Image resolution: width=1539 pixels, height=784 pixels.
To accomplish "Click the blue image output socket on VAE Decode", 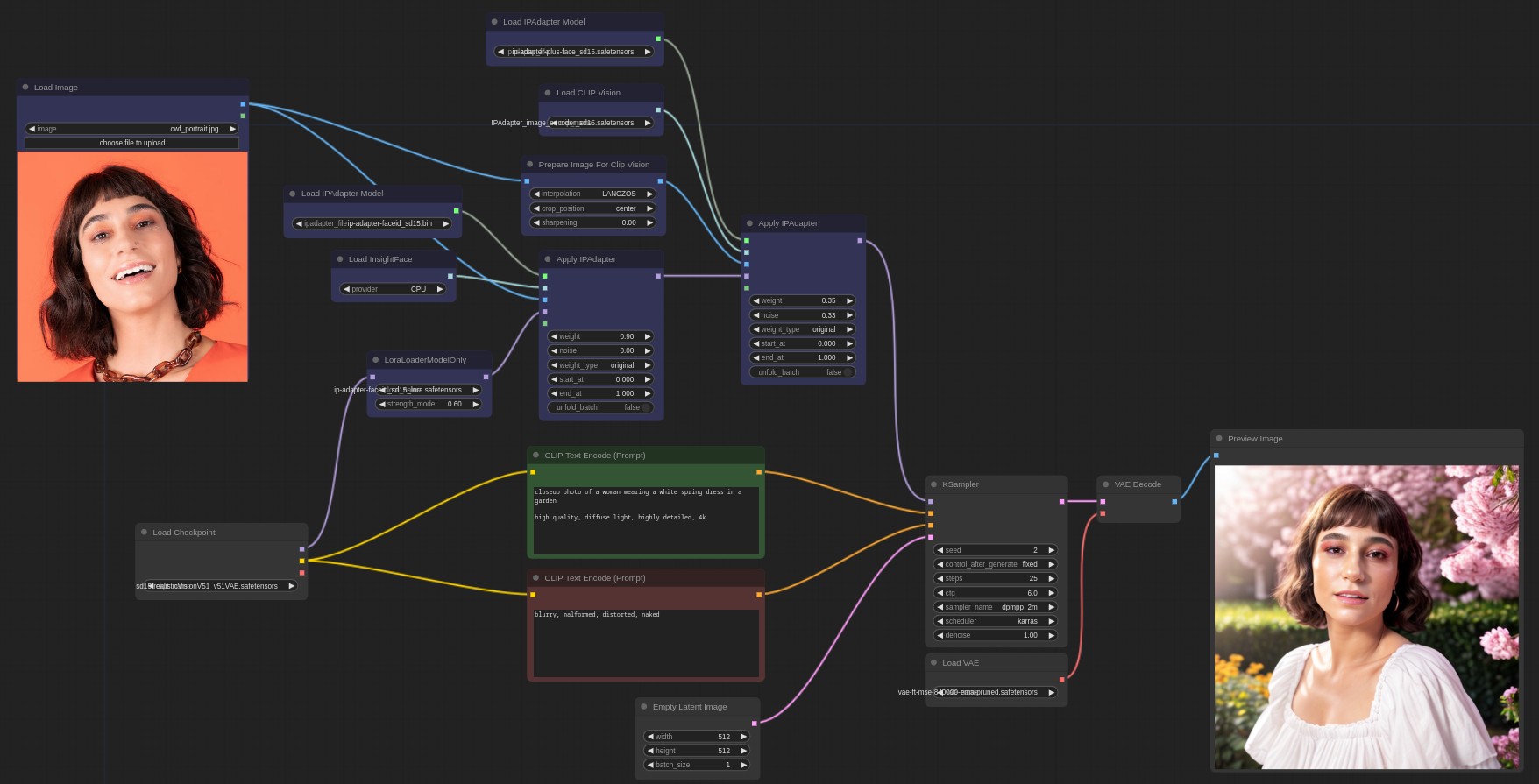I will coord(1174,502).
